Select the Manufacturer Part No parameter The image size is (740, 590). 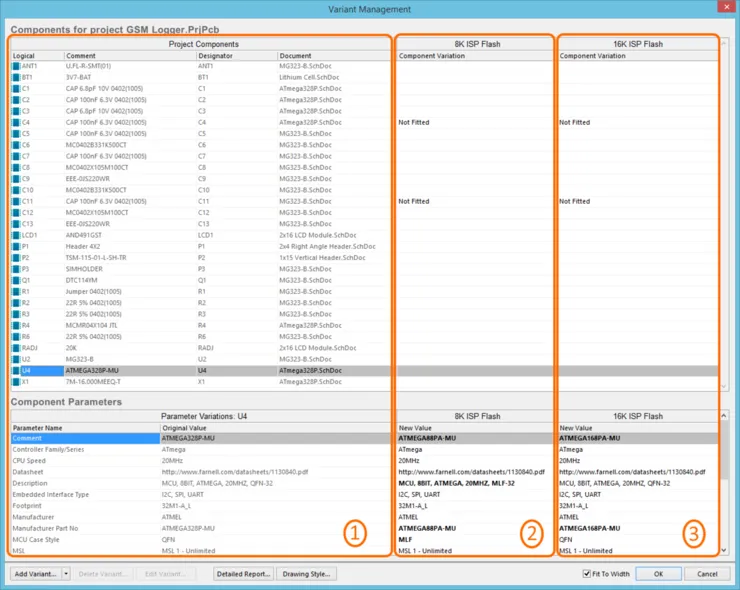(x=85, y=529)
